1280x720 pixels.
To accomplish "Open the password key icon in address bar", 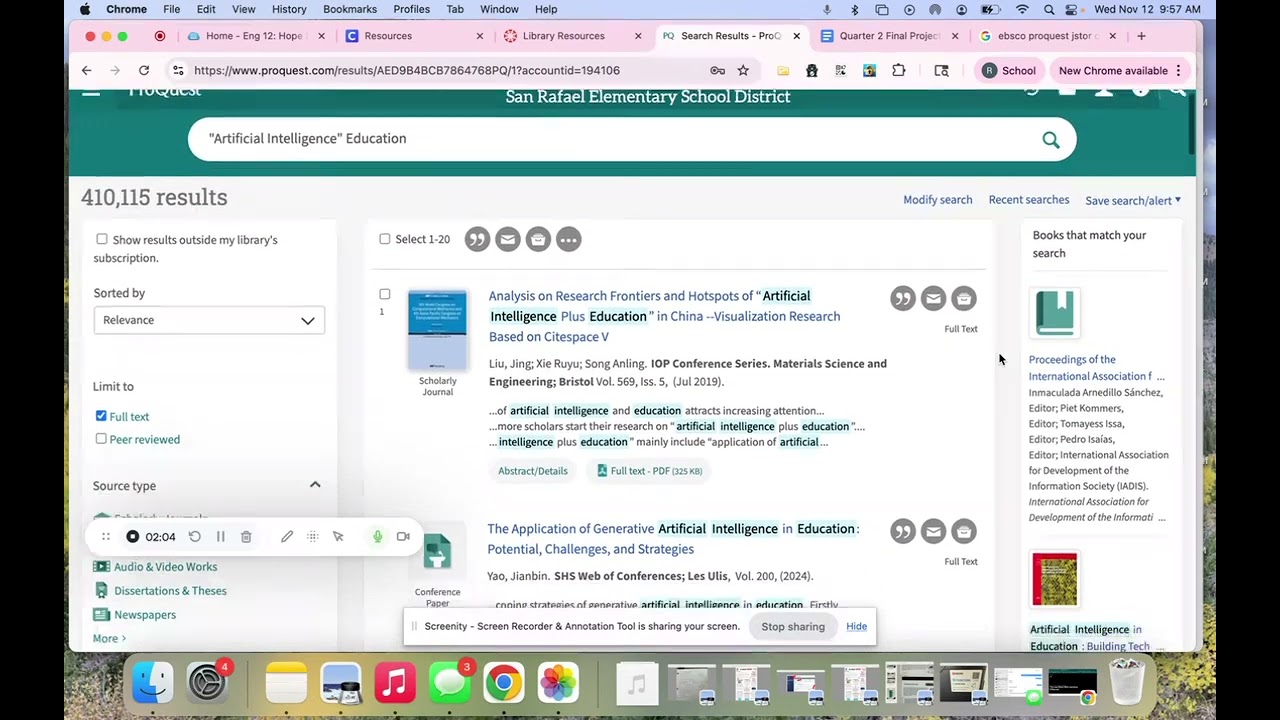I will [x=717, y=70].
